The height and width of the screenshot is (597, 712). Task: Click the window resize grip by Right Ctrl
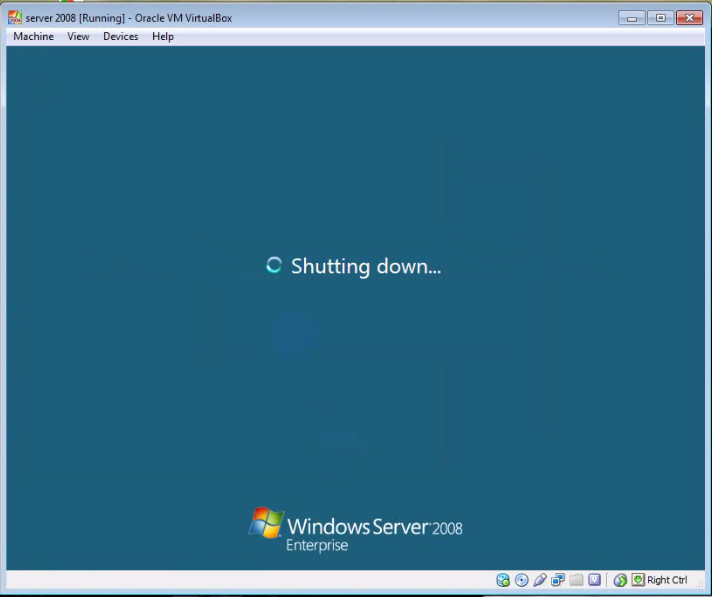tap(700, 583)
